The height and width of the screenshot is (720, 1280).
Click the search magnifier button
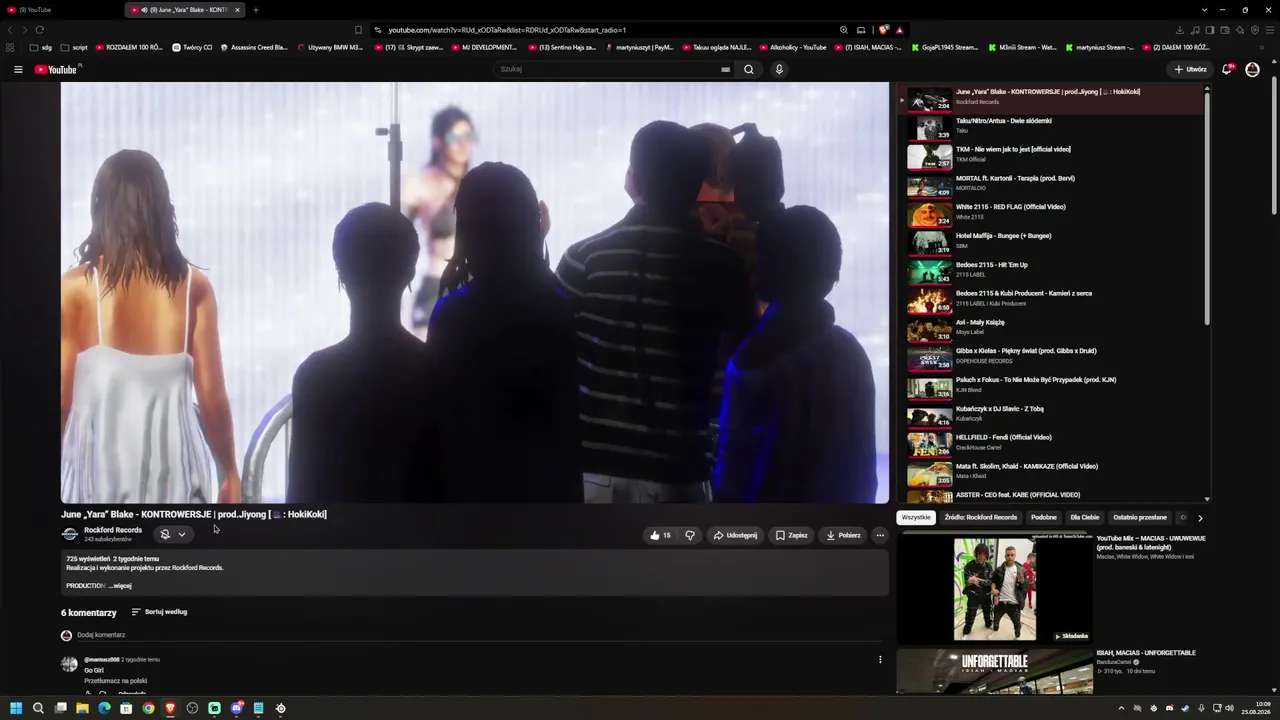click(x=748, y=69)
